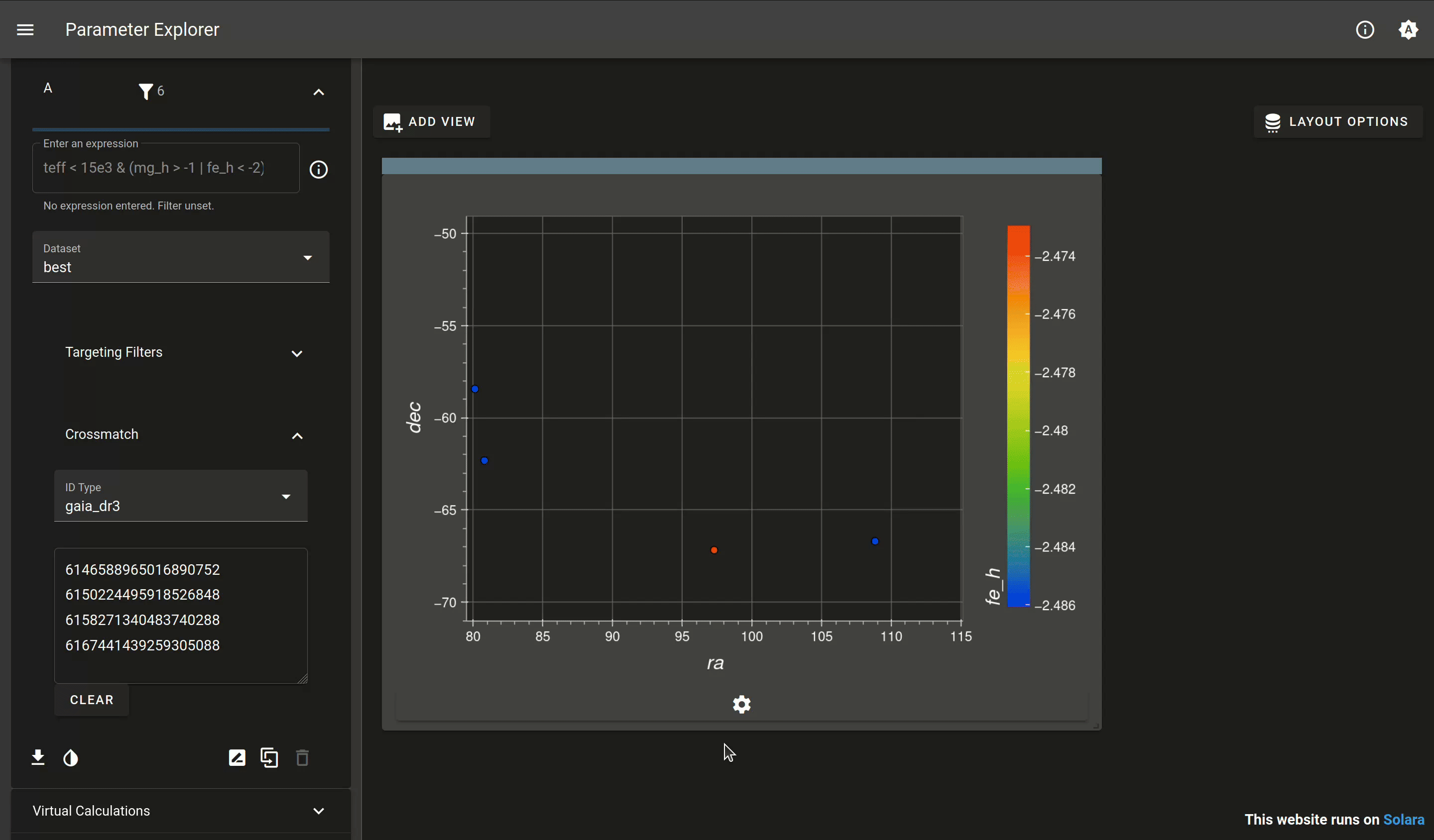
Task: Click ID 6158271340483740288 in the list
Action: pos(142,620)
